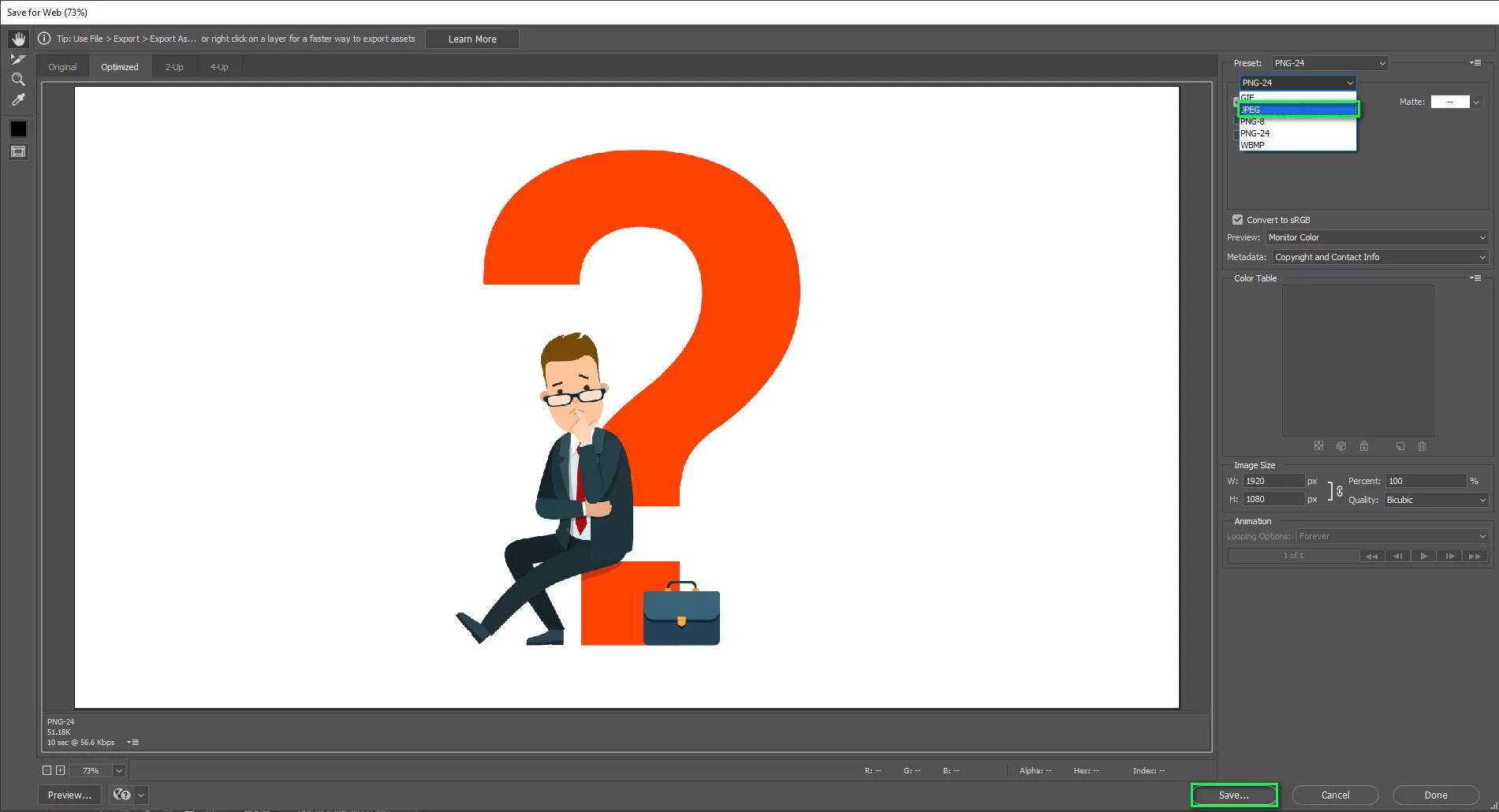Open the Optimize panel menu icon
Screen dimensions: 1499x812
(1475, 63)
